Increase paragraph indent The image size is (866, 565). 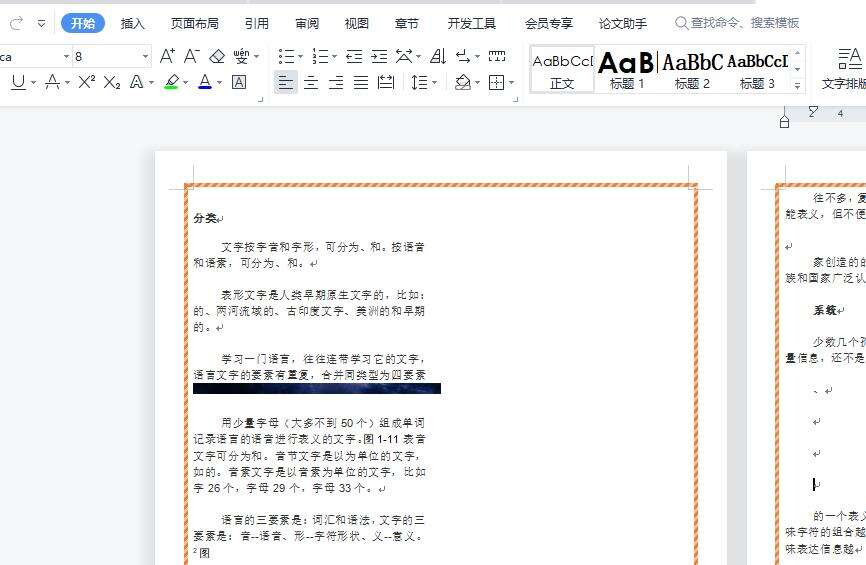tap(379, 56)
